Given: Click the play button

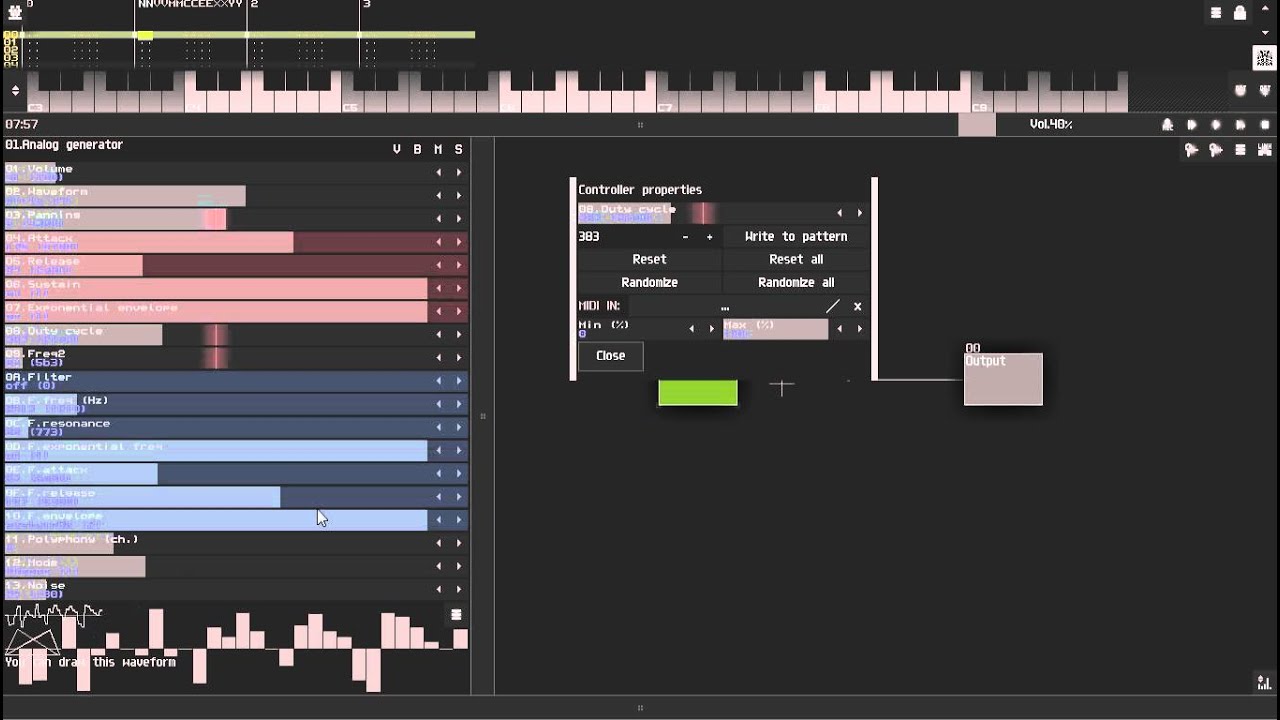Looking at the screenshot, I should point(1216,125).
